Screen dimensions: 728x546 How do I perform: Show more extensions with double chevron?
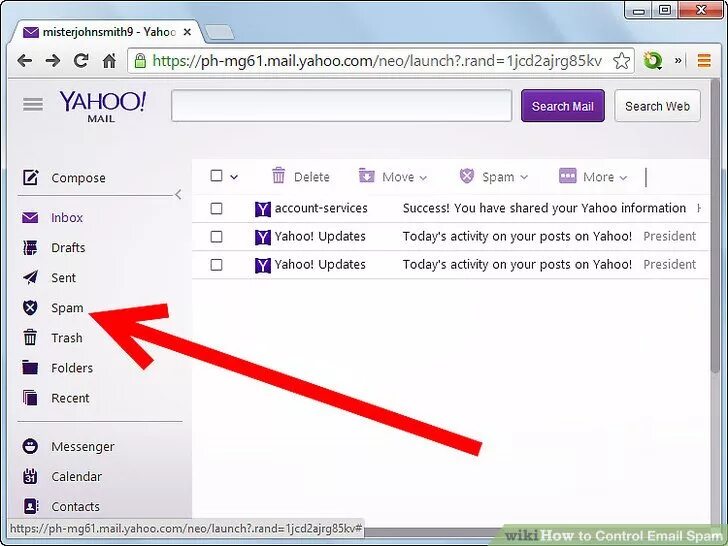click(x=678, y=60)
